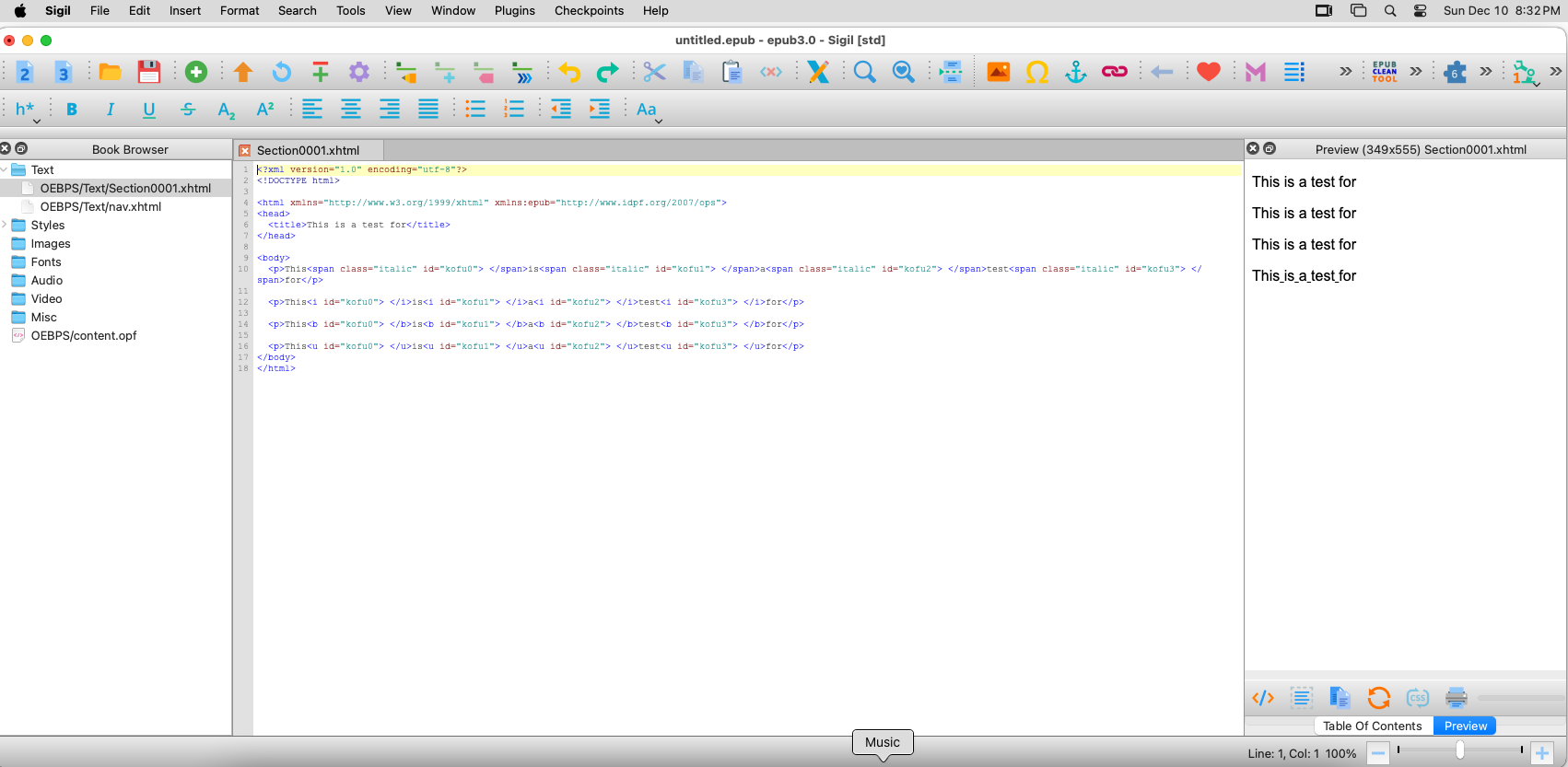The width and height of the screenshot is (1568, 767).
Task: Float the Book Browser panel
Action: pos(21,148)
